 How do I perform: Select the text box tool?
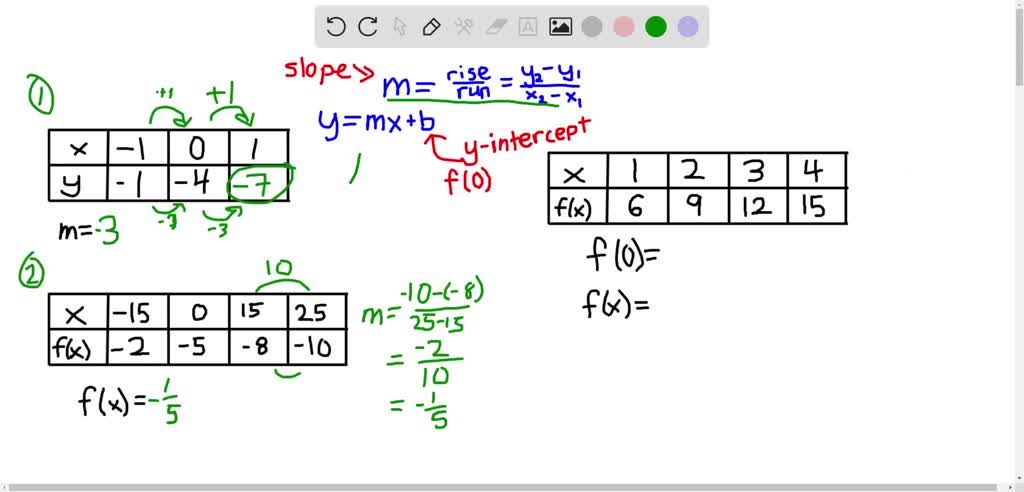pos(528,27)
